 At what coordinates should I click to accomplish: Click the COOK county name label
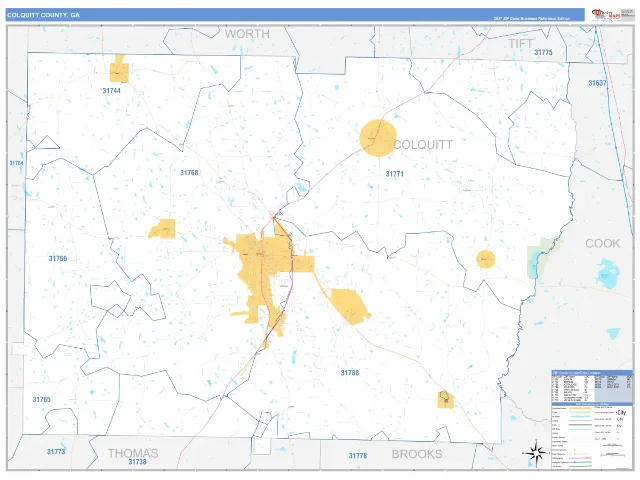[x=602, y=243]
